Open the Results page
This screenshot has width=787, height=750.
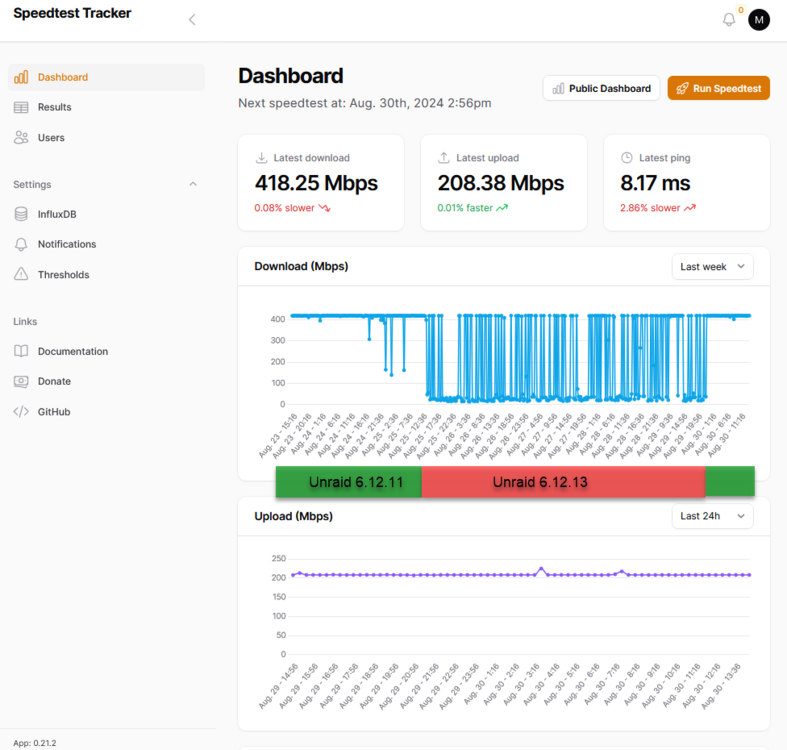pos(106,107)
